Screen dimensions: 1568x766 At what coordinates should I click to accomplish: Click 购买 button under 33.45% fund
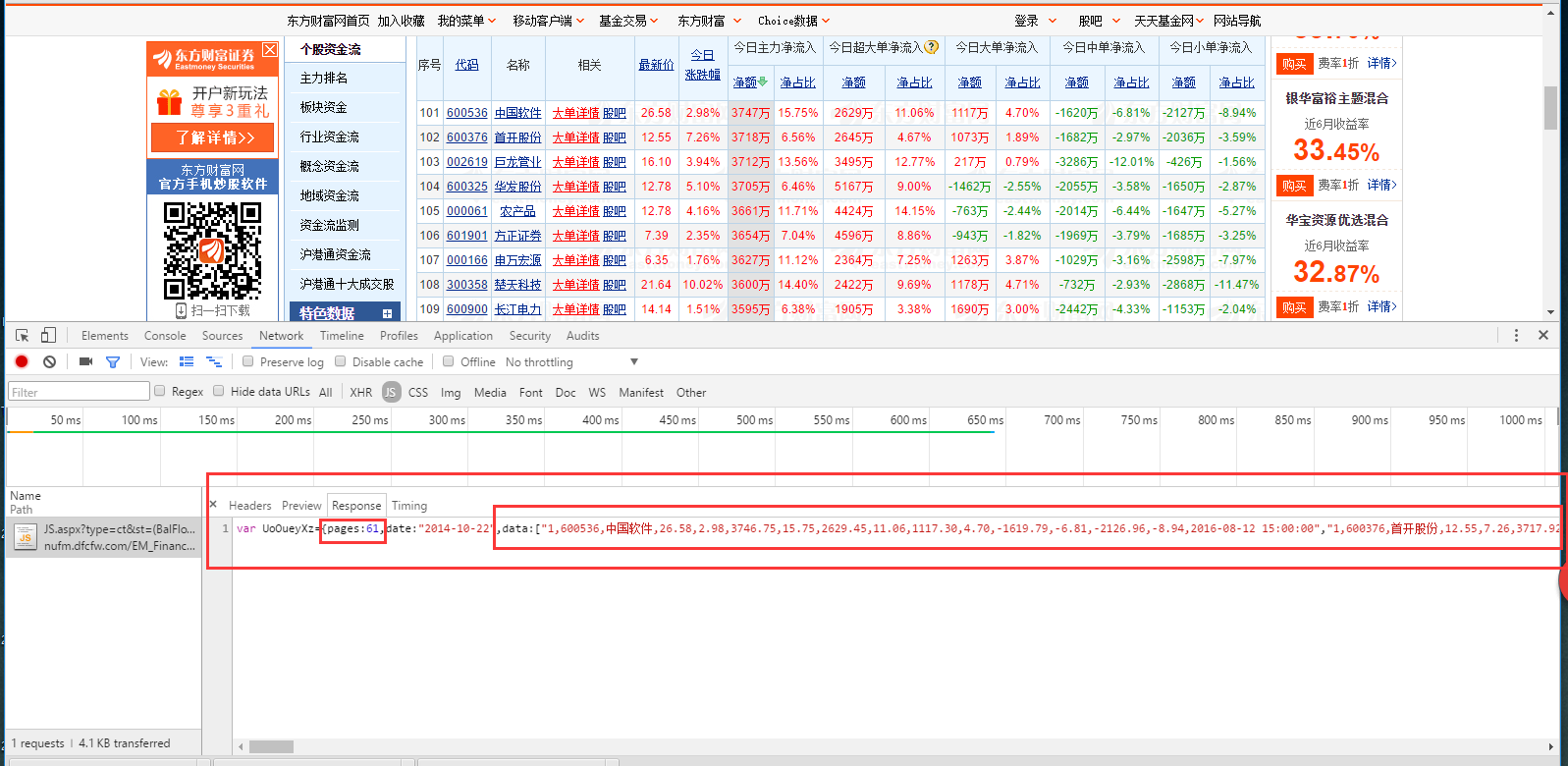coord(1294,186)
